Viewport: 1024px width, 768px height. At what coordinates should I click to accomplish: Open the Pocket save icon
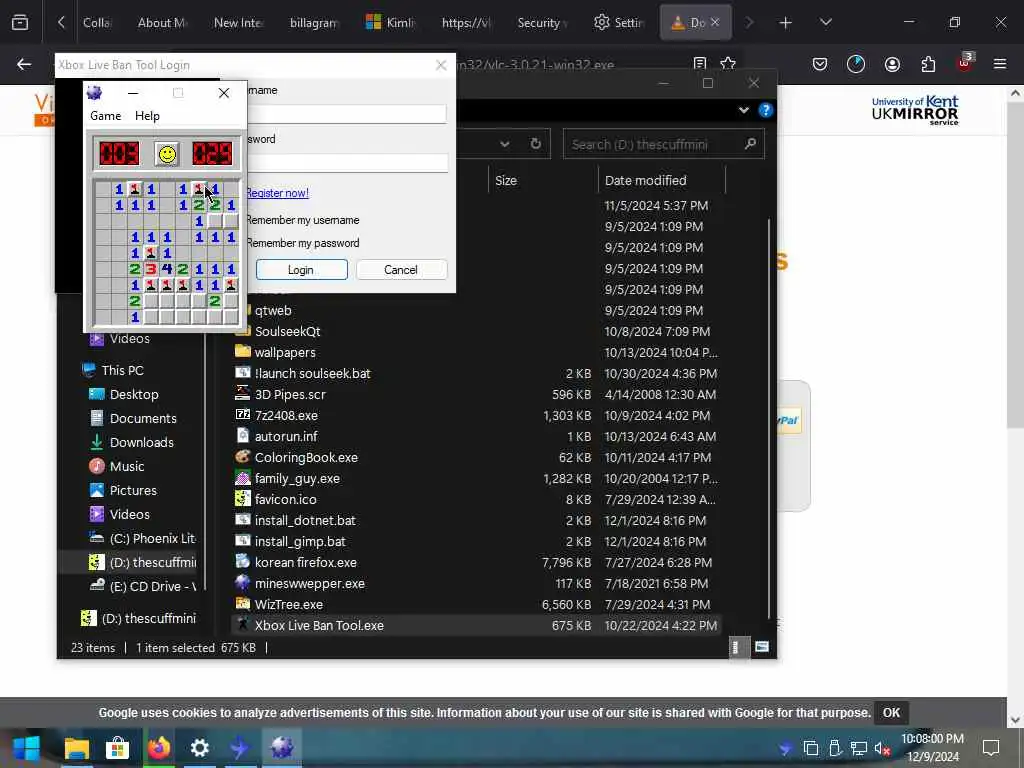click(x=820, y=64)
